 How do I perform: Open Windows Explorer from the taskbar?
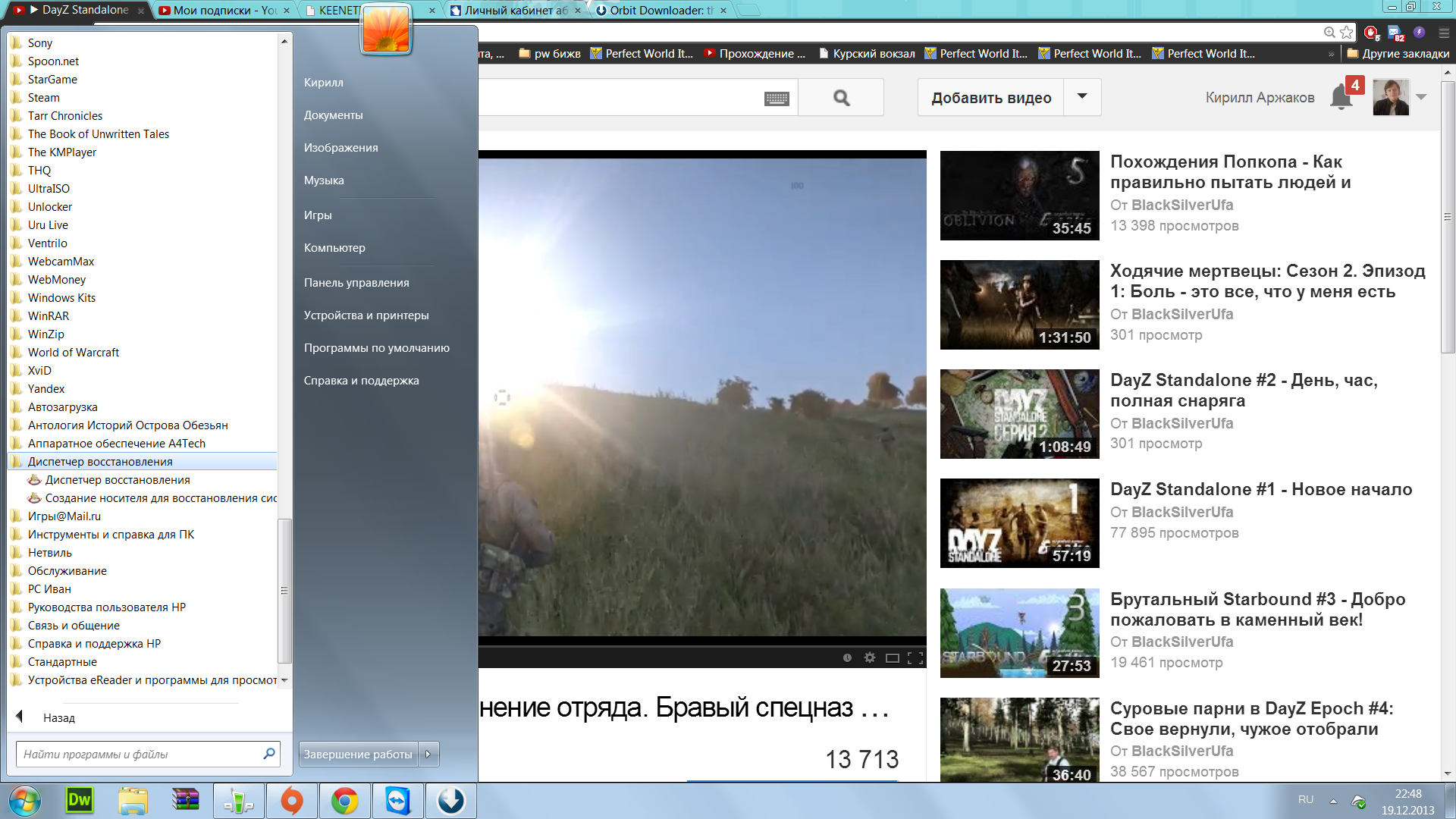tap(133, 801)
